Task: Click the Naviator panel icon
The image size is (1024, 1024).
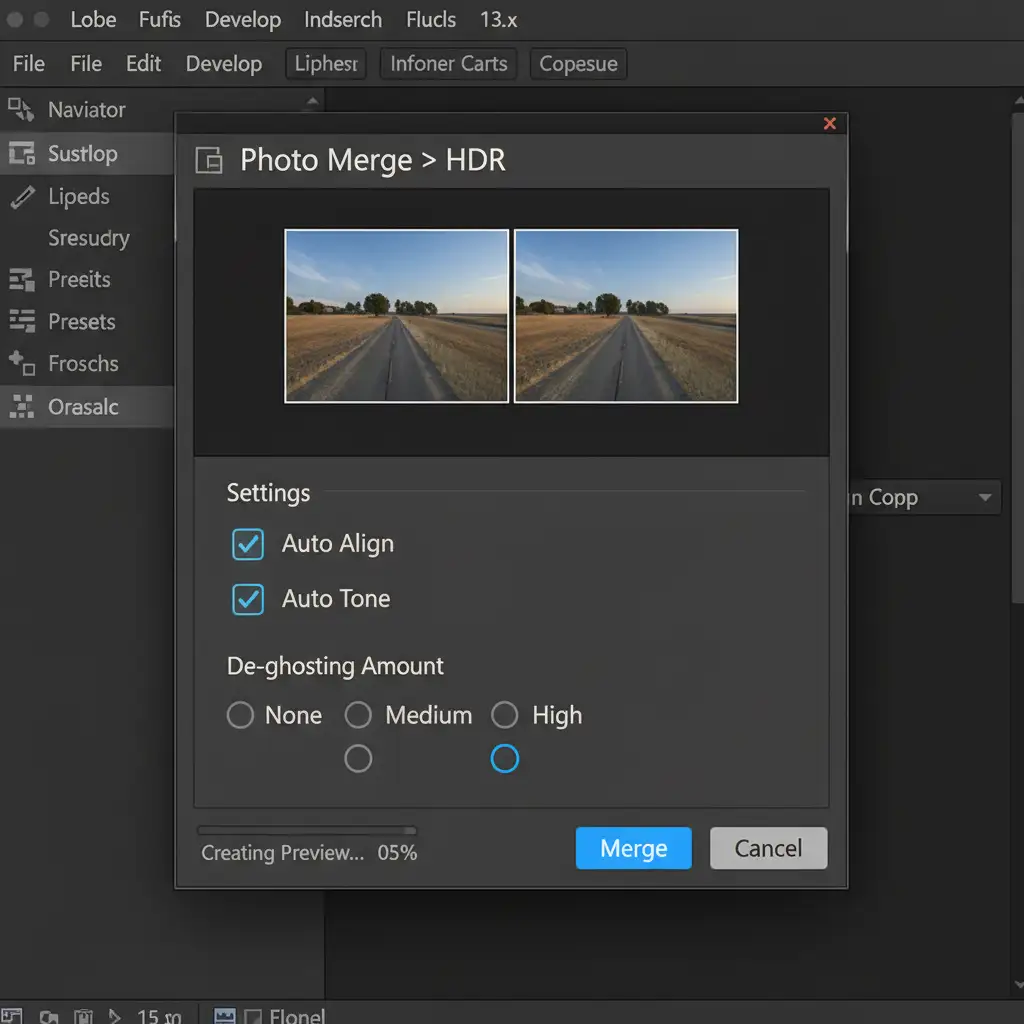Action: click(x=21, y=110)
